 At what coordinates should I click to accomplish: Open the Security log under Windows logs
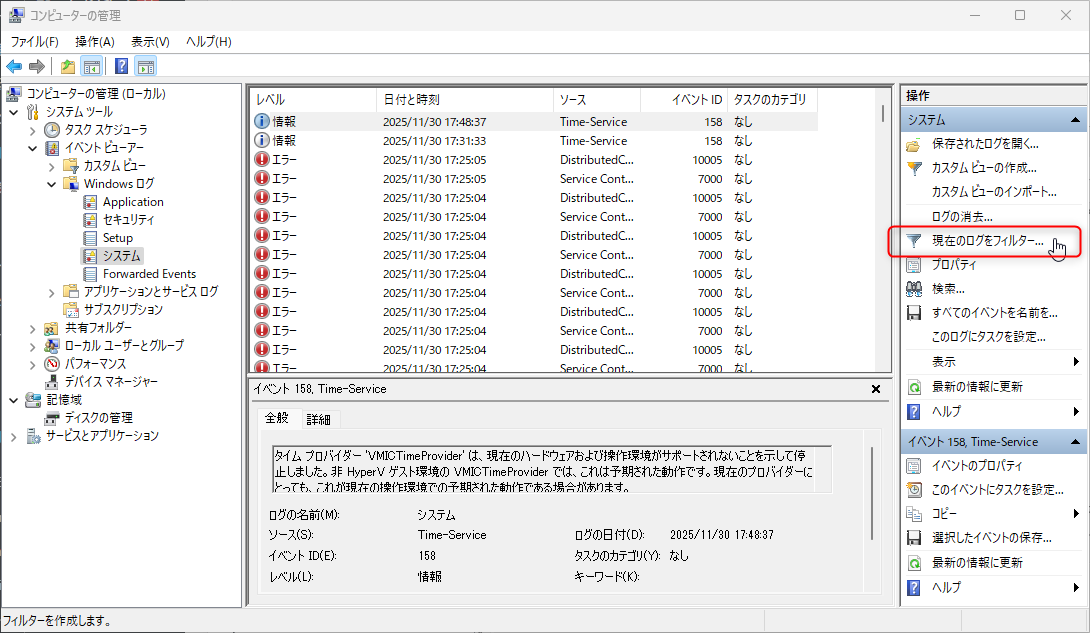coord(128,219)
